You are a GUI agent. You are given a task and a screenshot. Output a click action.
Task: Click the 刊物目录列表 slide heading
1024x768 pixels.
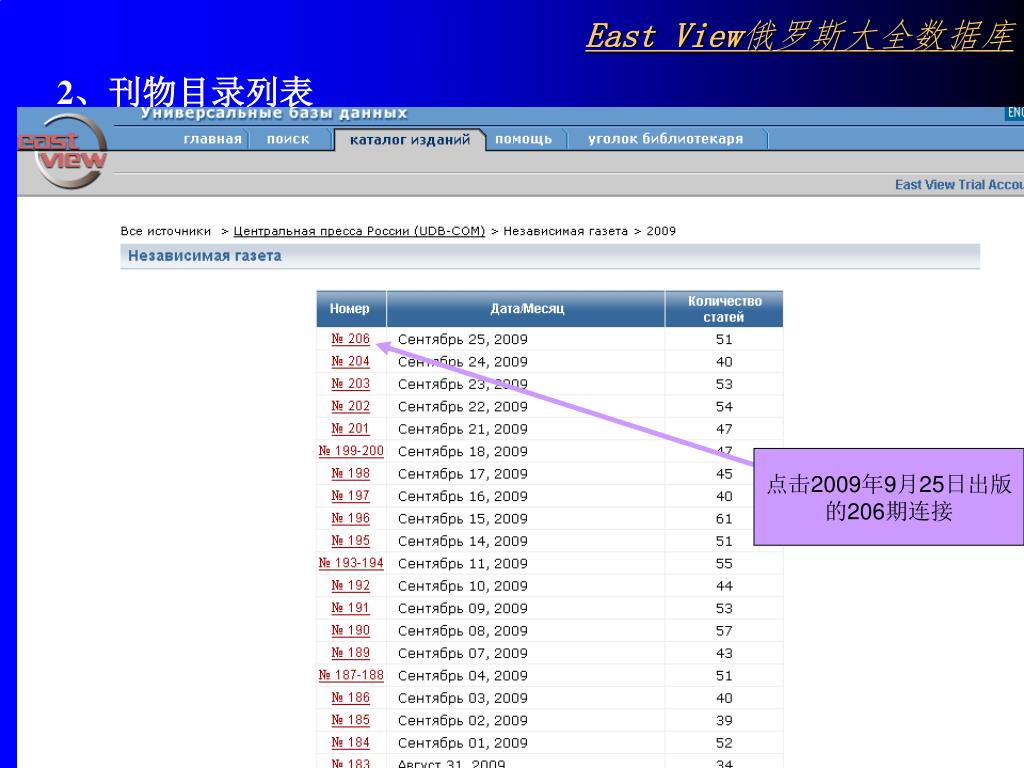click(211, 91)
